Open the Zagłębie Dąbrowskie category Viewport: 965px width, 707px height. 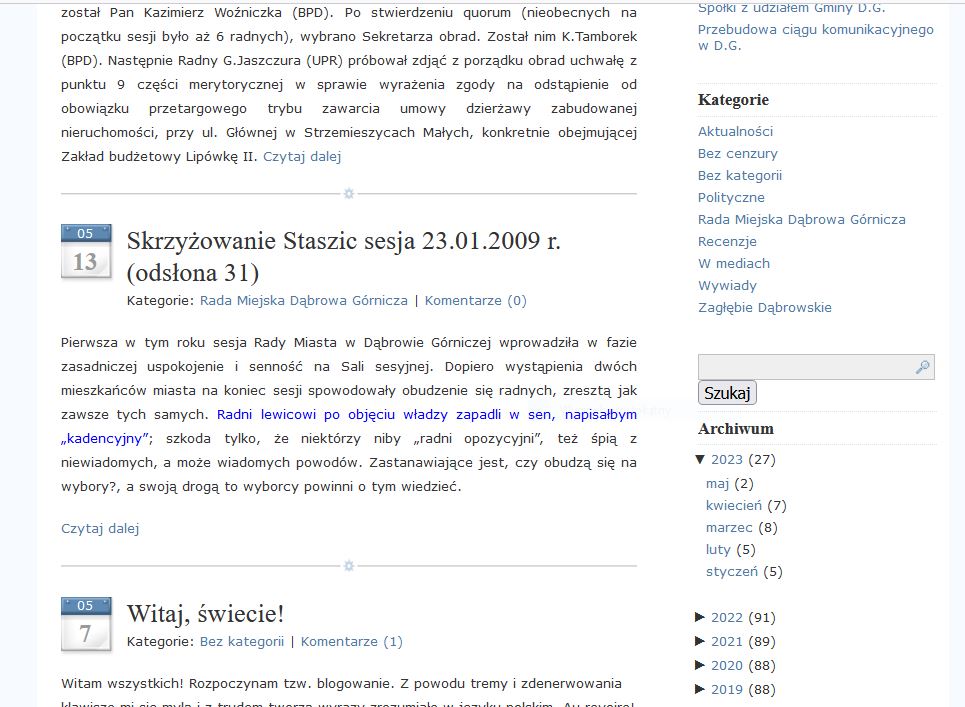coord(765,308)
